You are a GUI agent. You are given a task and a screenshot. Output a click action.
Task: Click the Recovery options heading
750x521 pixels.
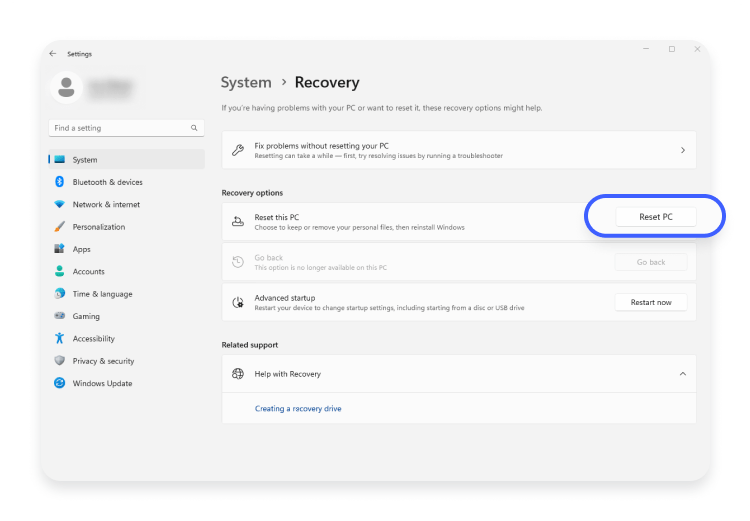coord(252,193)
